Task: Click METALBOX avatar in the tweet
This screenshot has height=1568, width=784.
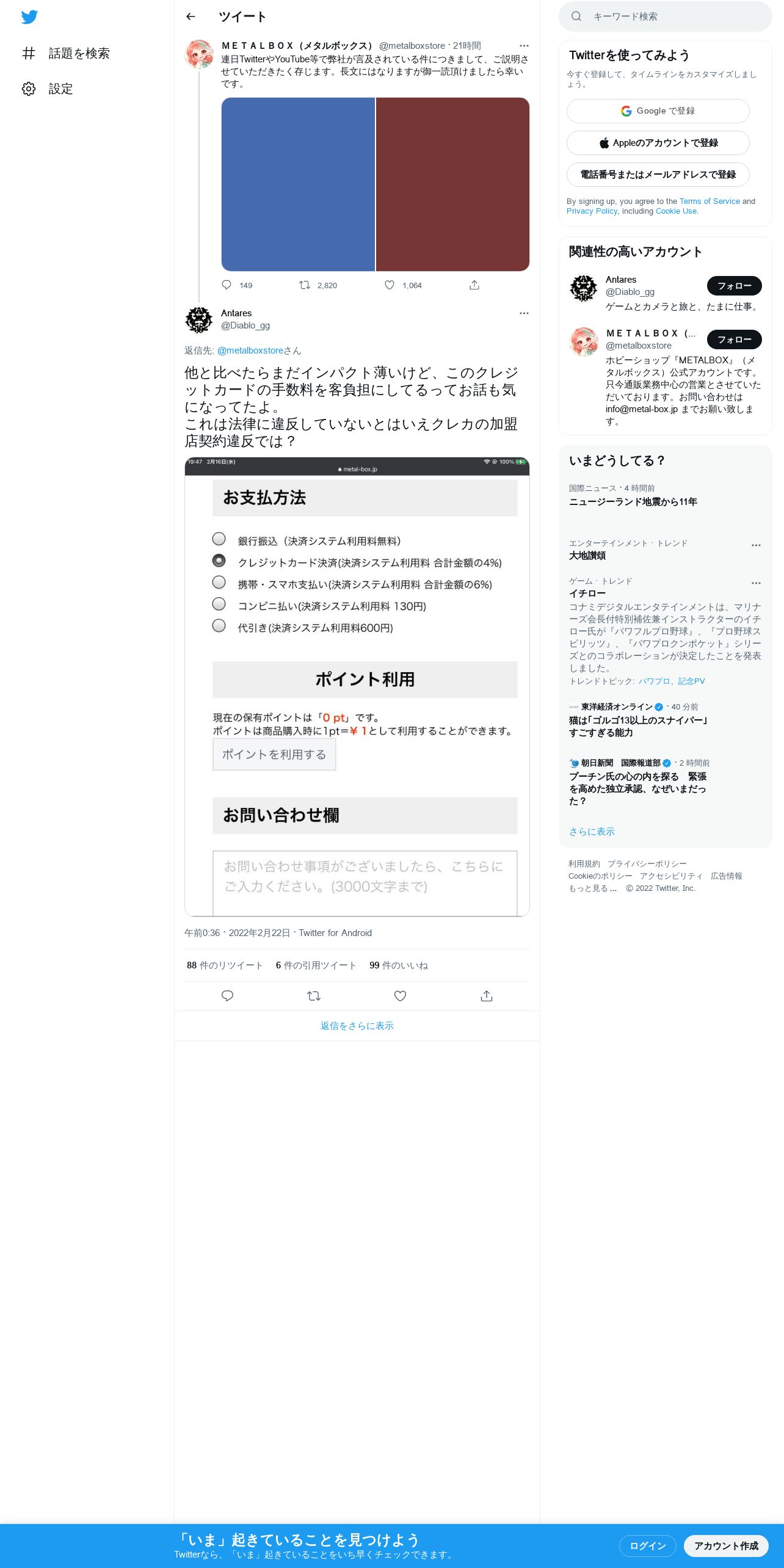Action: [199, 54]
